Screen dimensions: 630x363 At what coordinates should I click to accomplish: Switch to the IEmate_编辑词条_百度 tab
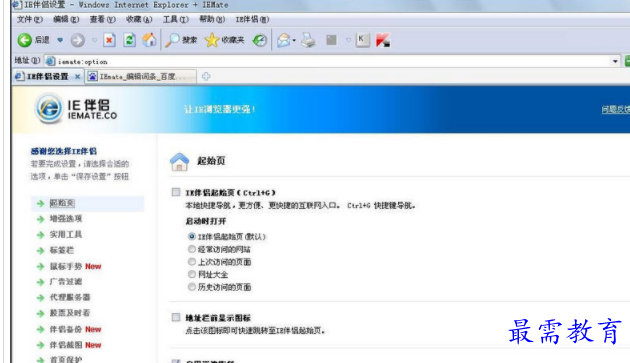coord(141,76)
